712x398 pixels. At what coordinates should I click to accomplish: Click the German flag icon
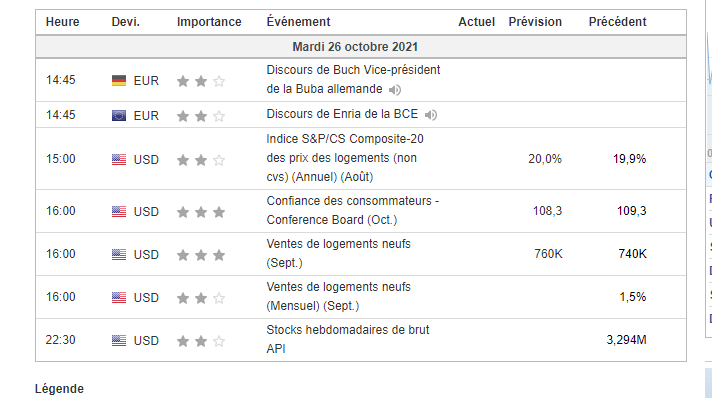click(x=119, y=81)
